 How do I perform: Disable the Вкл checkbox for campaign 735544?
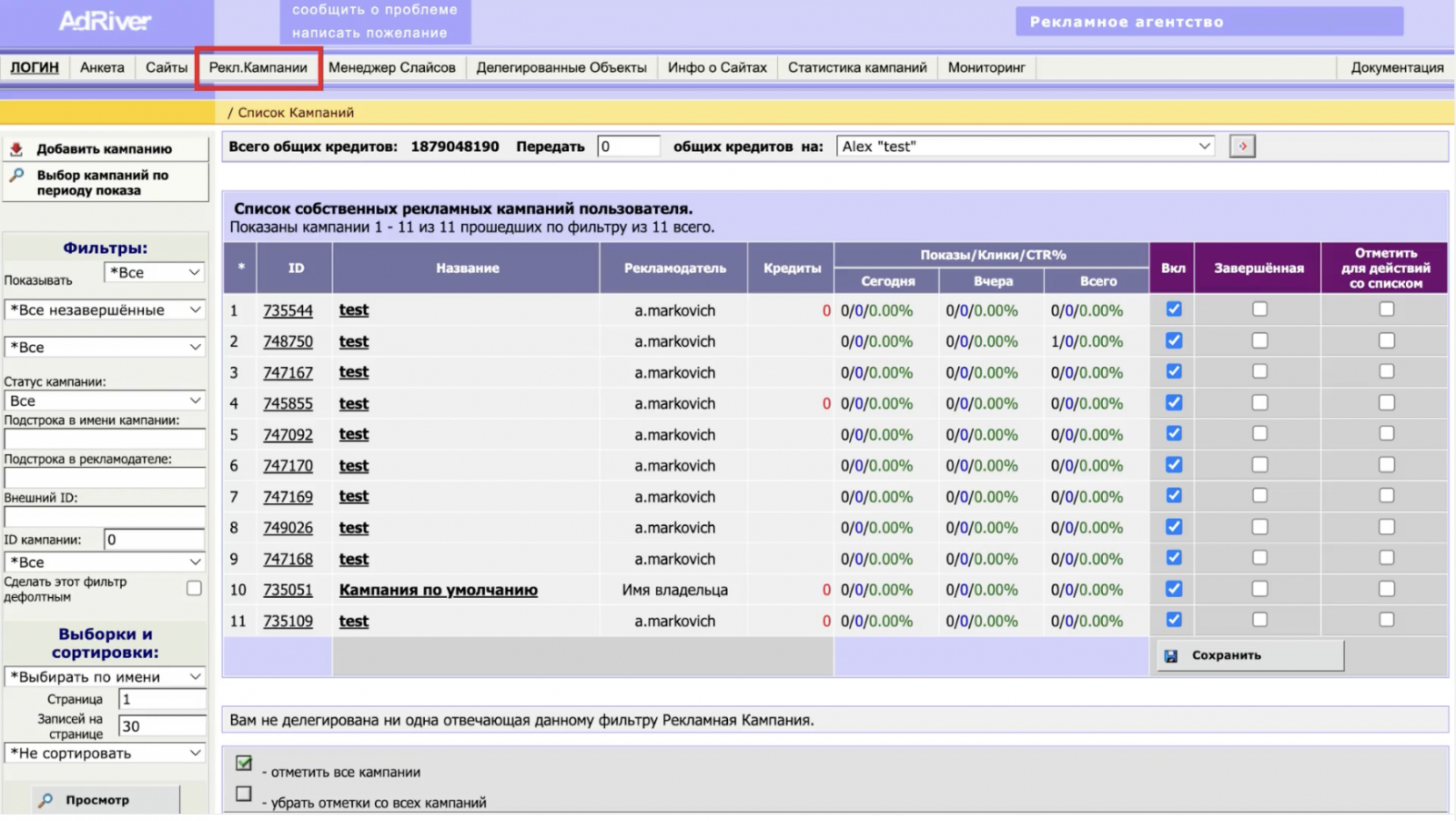point(1174,309)
